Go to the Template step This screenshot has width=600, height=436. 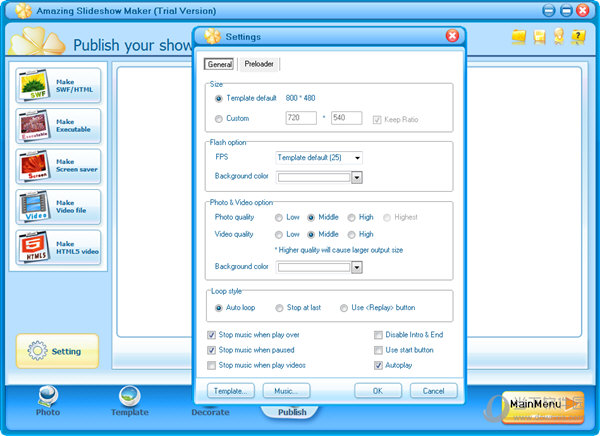pyautogui.click(x=130, y=401)
